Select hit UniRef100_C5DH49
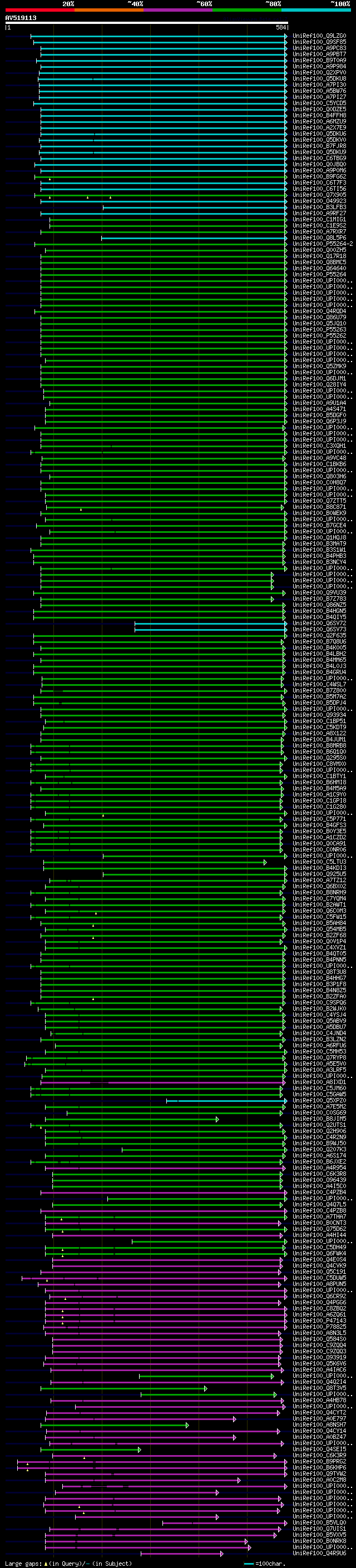 319,1247
